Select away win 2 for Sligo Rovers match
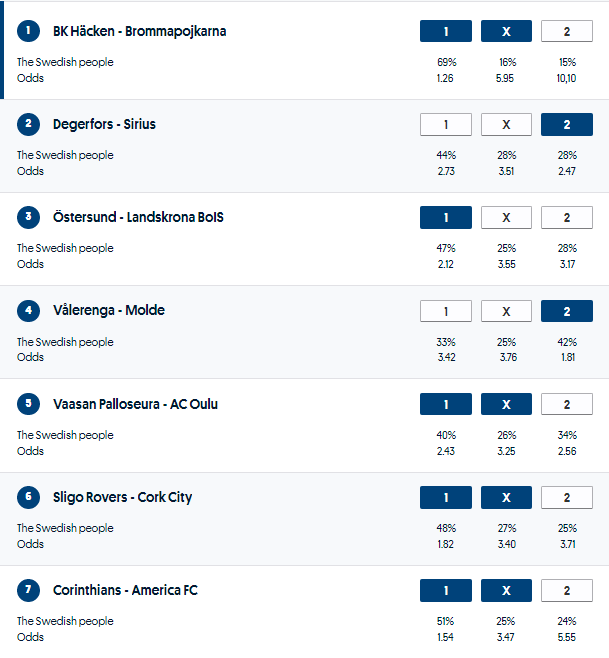The image size is (609, 658). (x=566, y=497)
